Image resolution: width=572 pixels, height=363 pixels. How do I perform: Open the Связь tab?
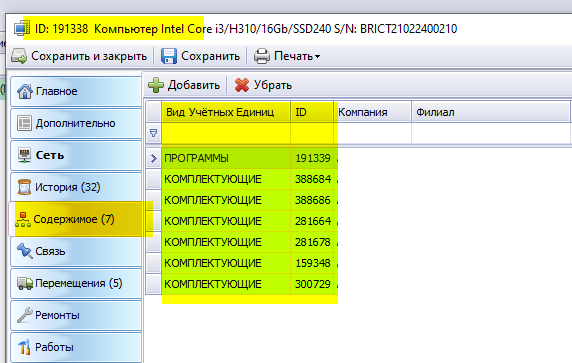(76, 251)
